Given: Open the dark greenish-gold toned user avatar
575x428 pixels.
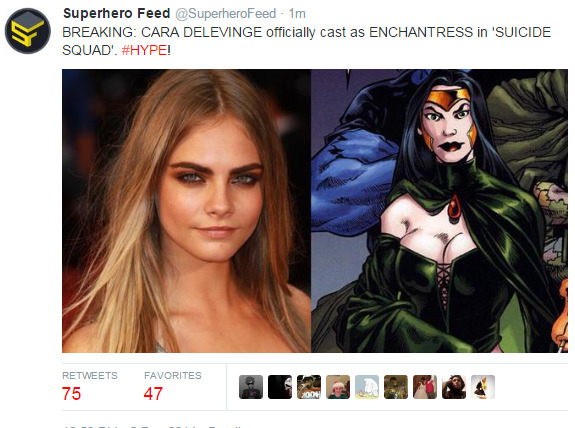Looking at the screenshot, I should pos(396,387).
